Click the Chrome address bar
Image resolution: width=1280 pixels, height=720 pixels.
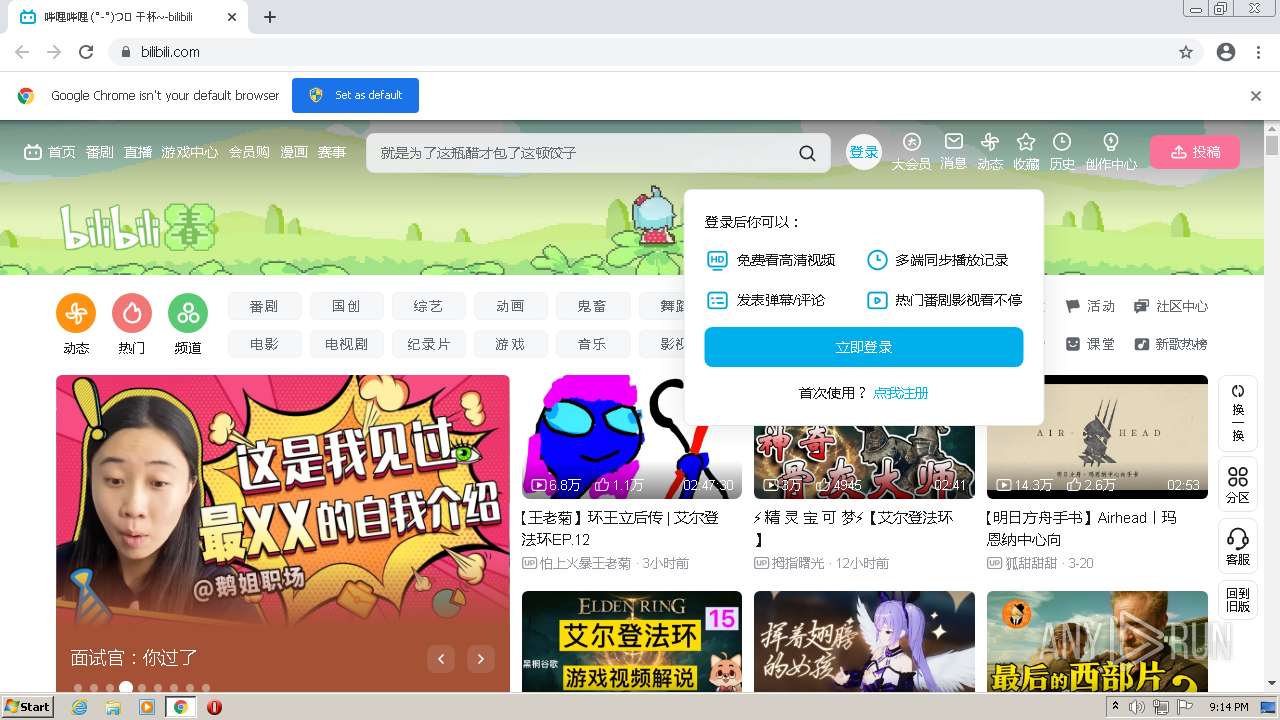[655, 52]
